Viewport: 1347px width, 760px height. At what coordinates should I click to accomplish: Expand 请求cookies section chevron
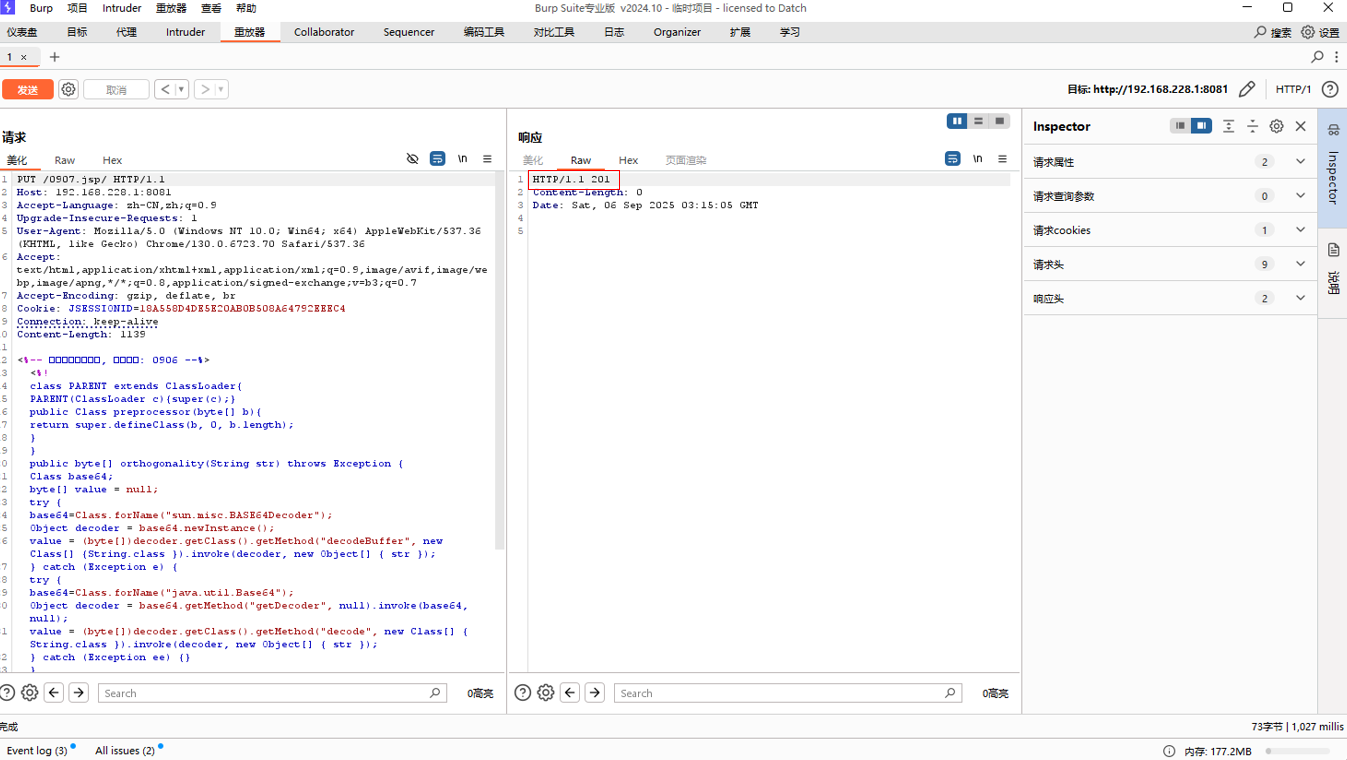(x=1300, y=230)
